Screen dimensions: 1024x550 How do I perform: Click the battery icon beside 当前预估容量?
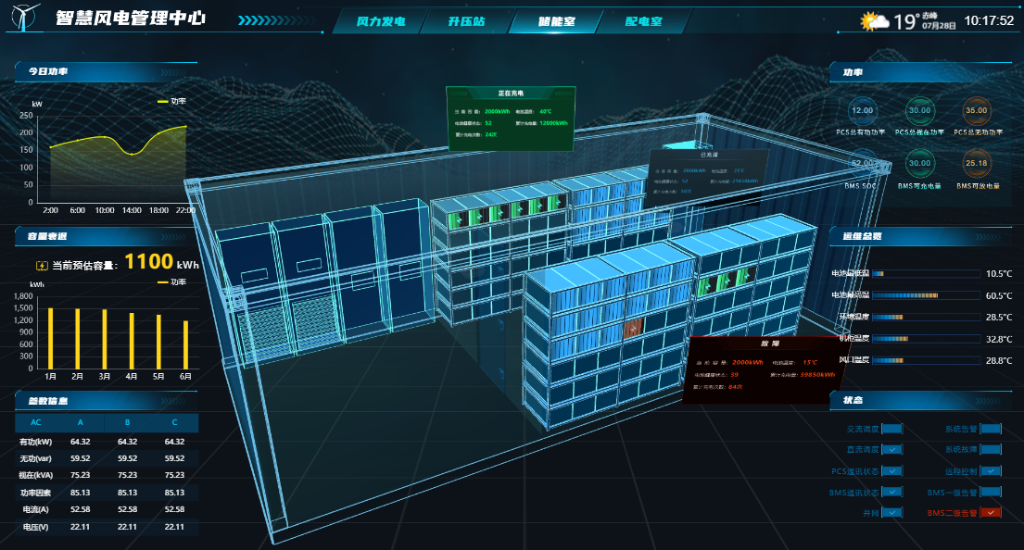pyautogui.click(x=42, y=265)
